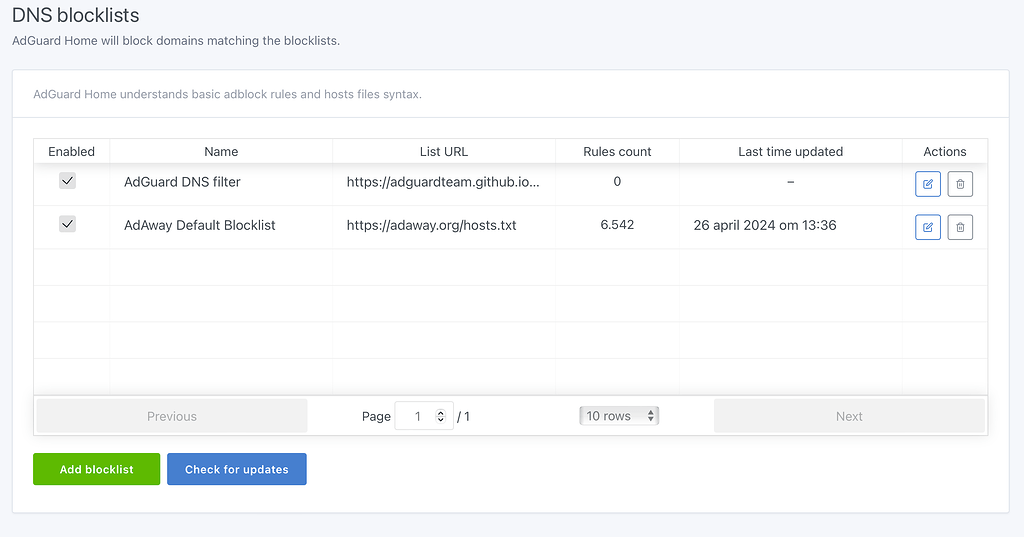Sort by the Enabled column header

(x=71, y=152)
